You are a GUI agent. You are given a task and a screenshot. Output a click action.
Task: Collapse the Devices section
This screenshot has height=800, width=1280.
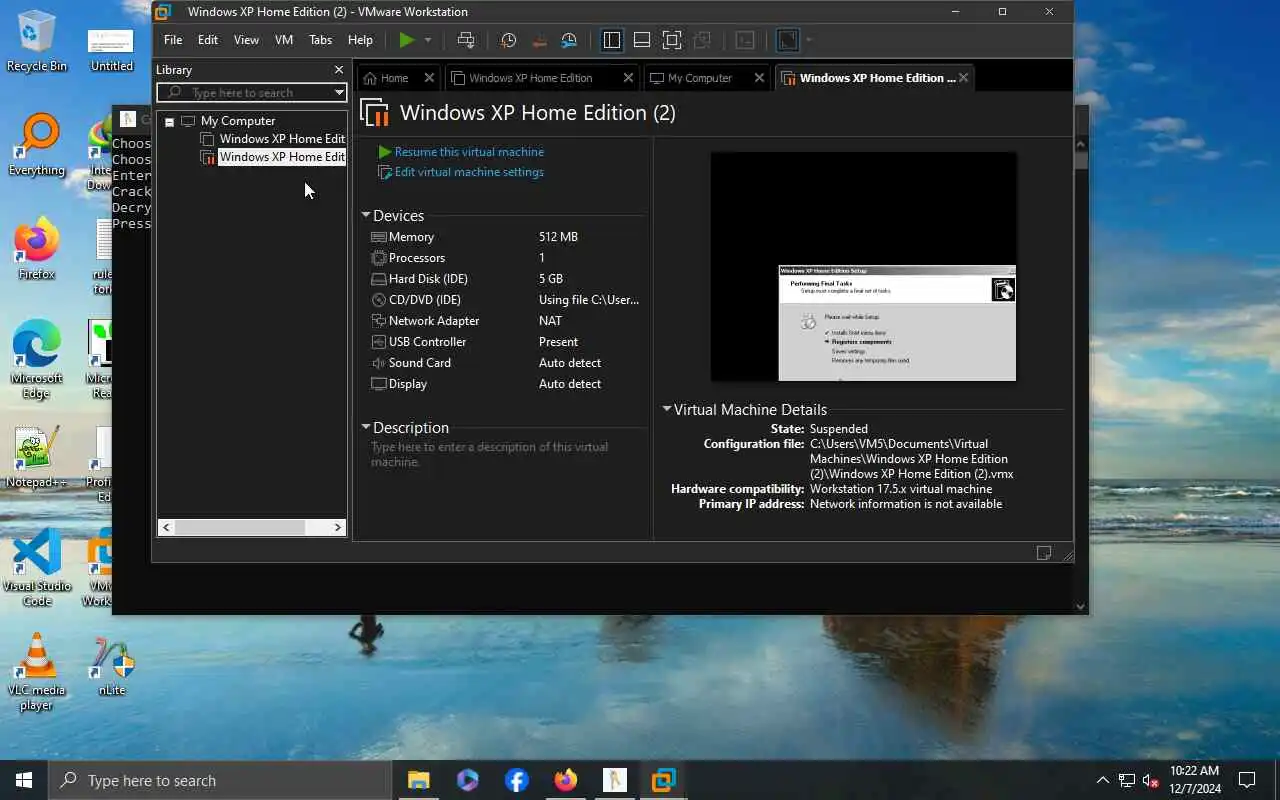[x=366, y=215]
